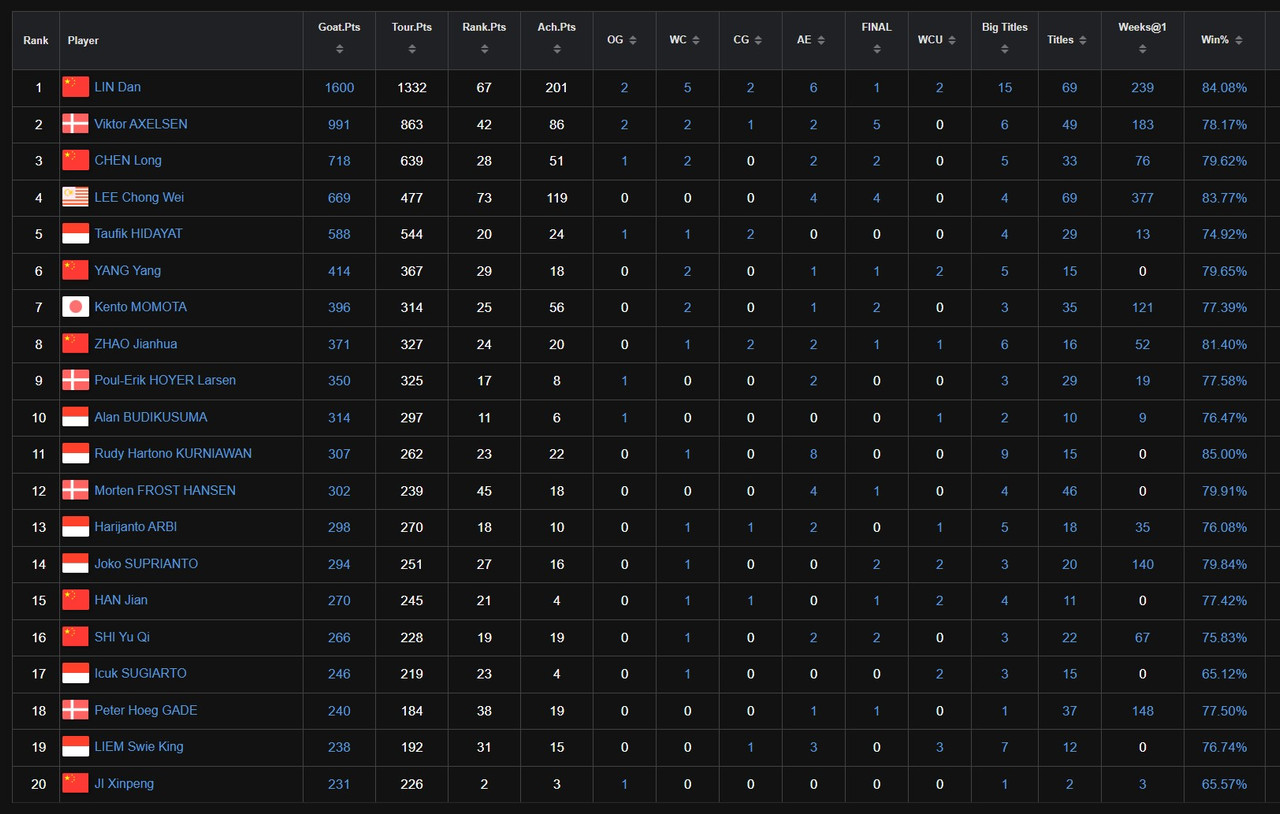The width and height of the screenshot is (1280, 814).
Task: Click AXELSEN's FINAL value 5
Action: 876,124
